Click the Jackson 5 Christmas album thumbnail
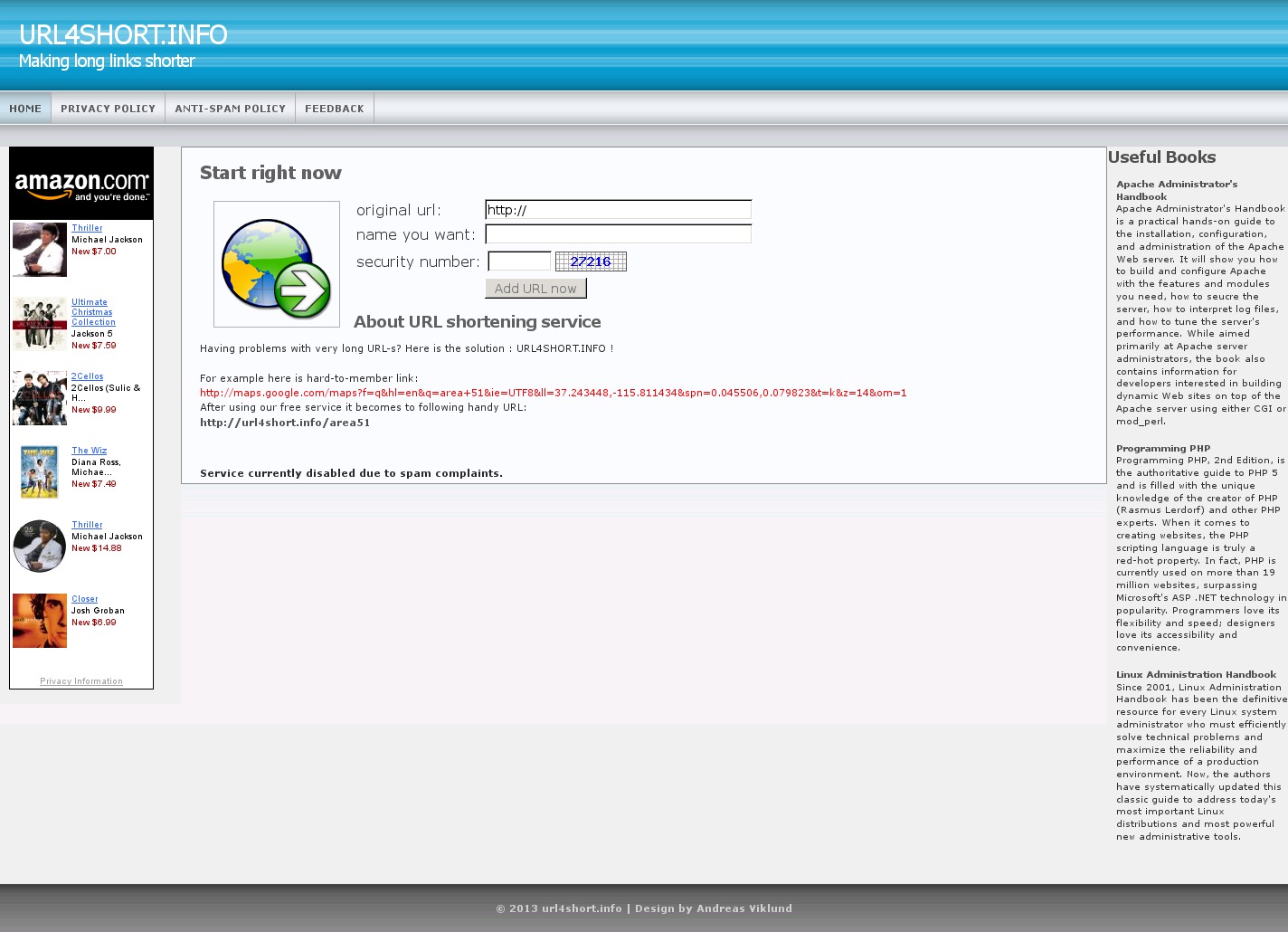 coord(40,323)
